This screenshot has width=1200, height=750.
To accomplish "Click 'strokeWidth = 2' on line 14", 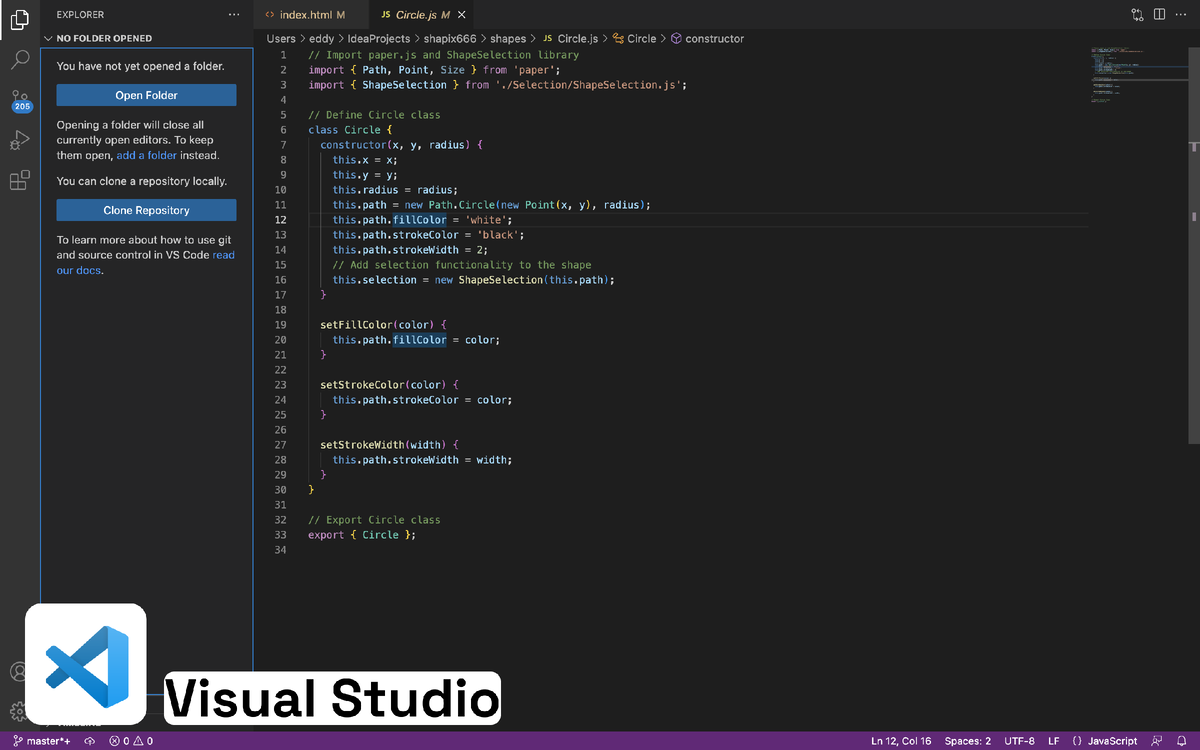I will 439,250.
